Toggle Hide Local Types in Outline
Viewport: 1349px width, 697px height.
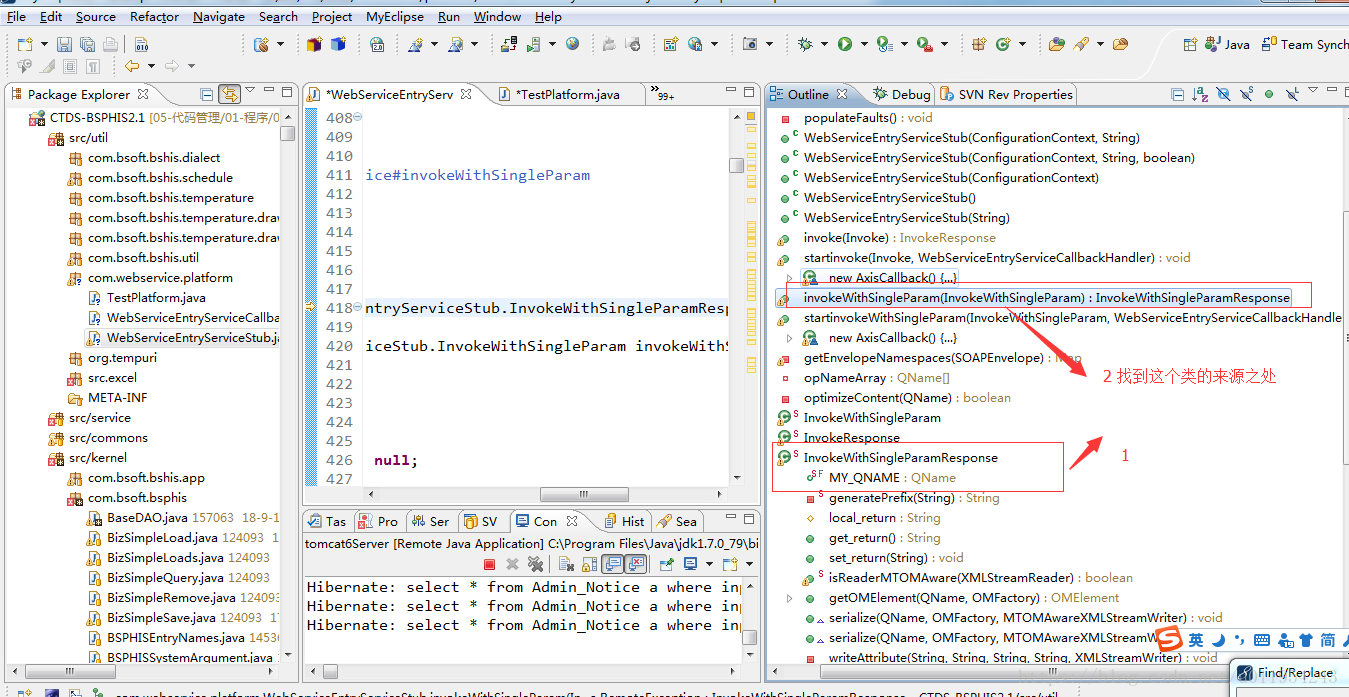tap(1292, 94)
